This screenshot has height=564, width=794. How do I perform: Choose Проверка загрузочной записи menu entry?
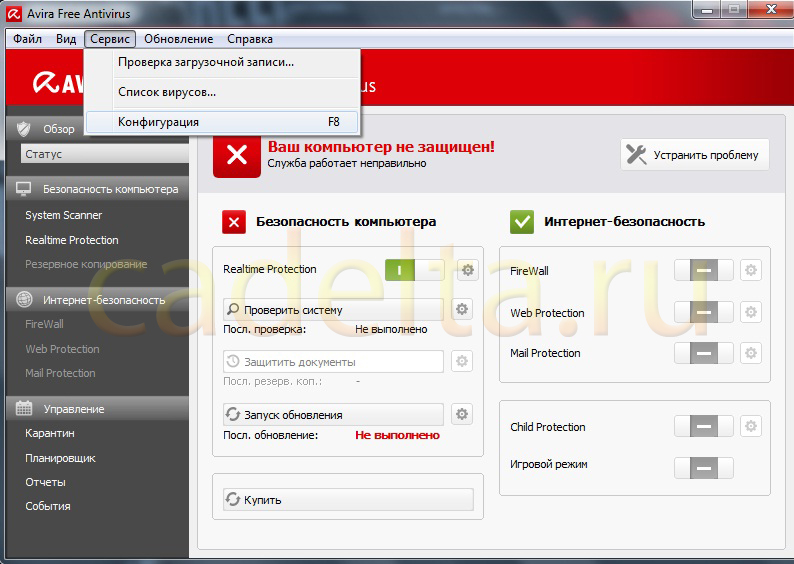pyautogui.click(x=222, y=62)
